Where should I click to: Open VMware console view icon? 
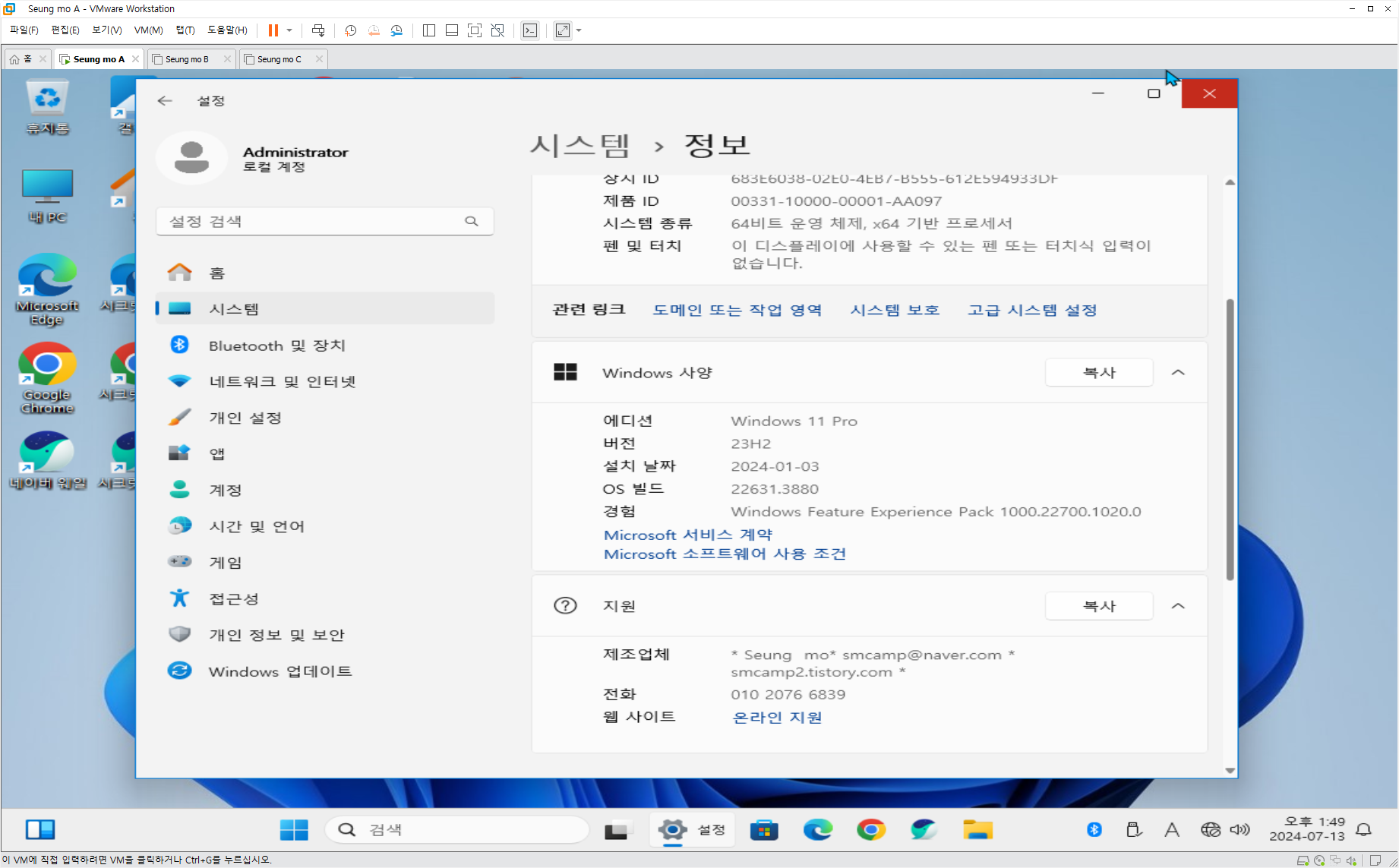(530, 30)
